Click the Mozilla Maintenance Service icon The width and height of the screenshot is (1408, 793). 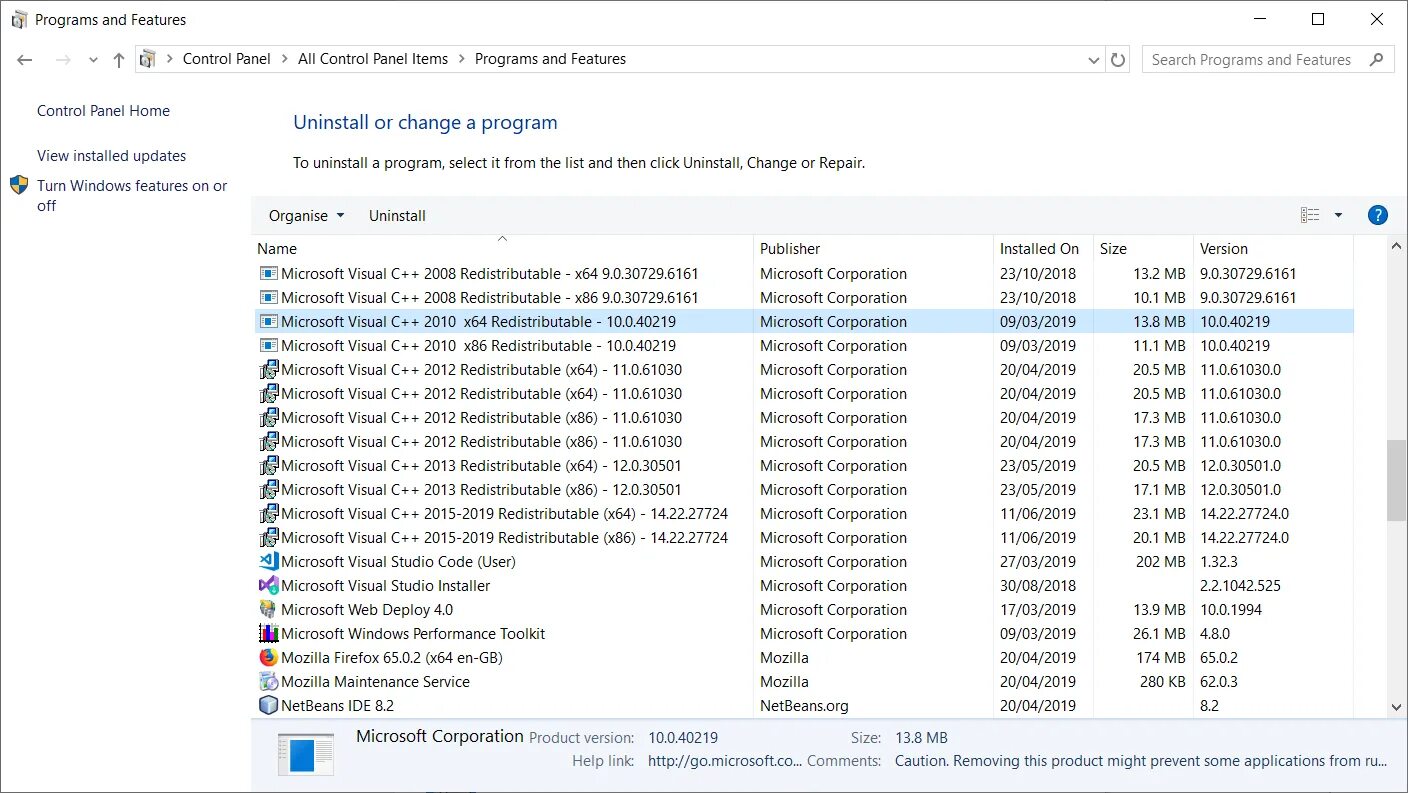tap(268, 682)
